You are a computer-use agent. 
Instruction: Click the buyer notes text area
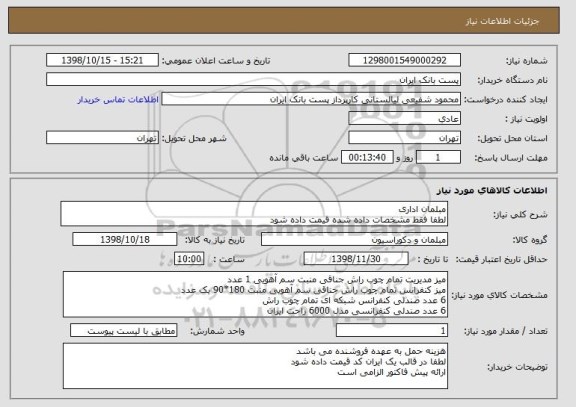(x=255, y=366)
